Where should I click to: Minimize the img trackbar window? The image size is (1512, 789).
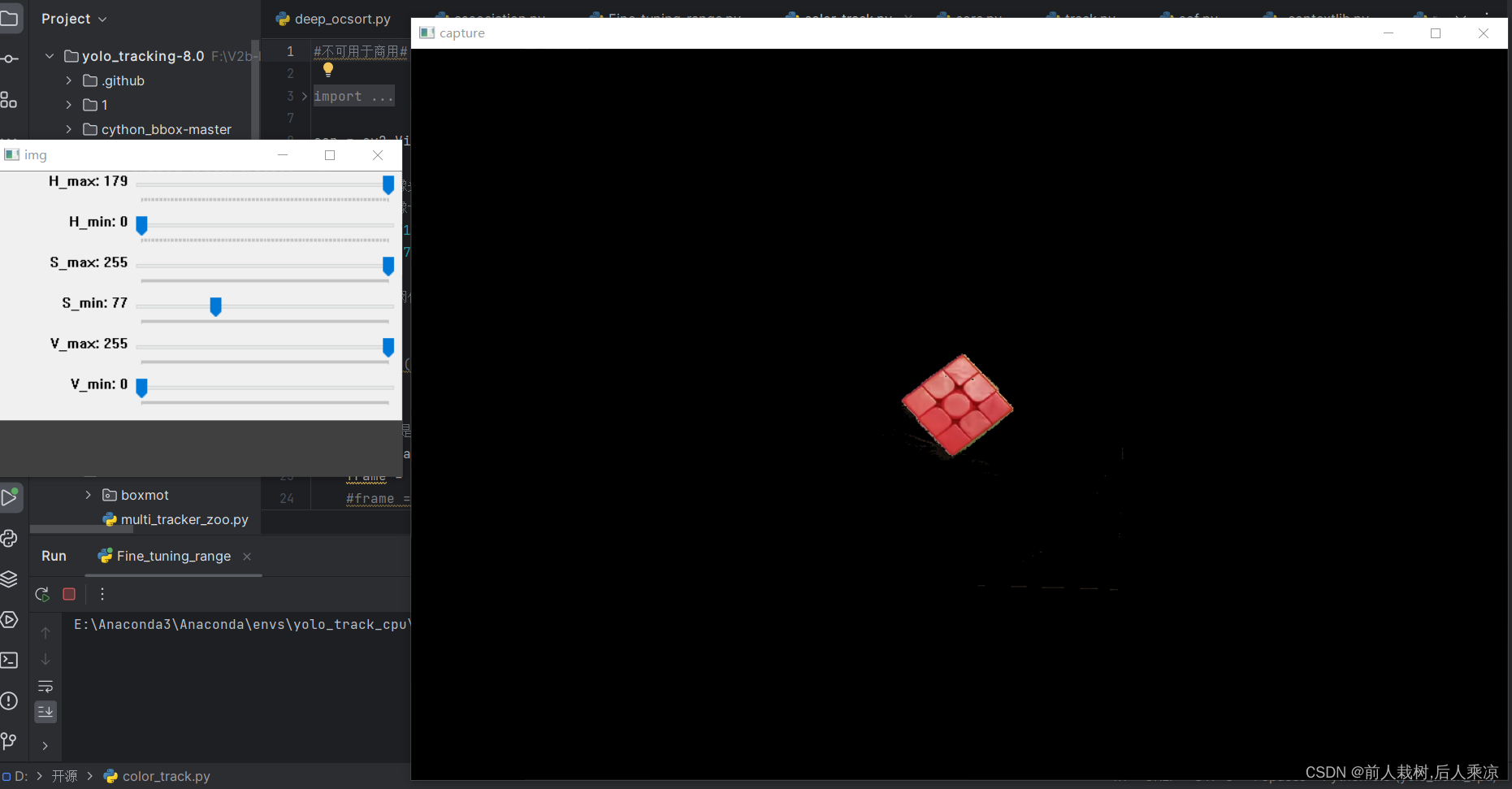tap(283, 155)
